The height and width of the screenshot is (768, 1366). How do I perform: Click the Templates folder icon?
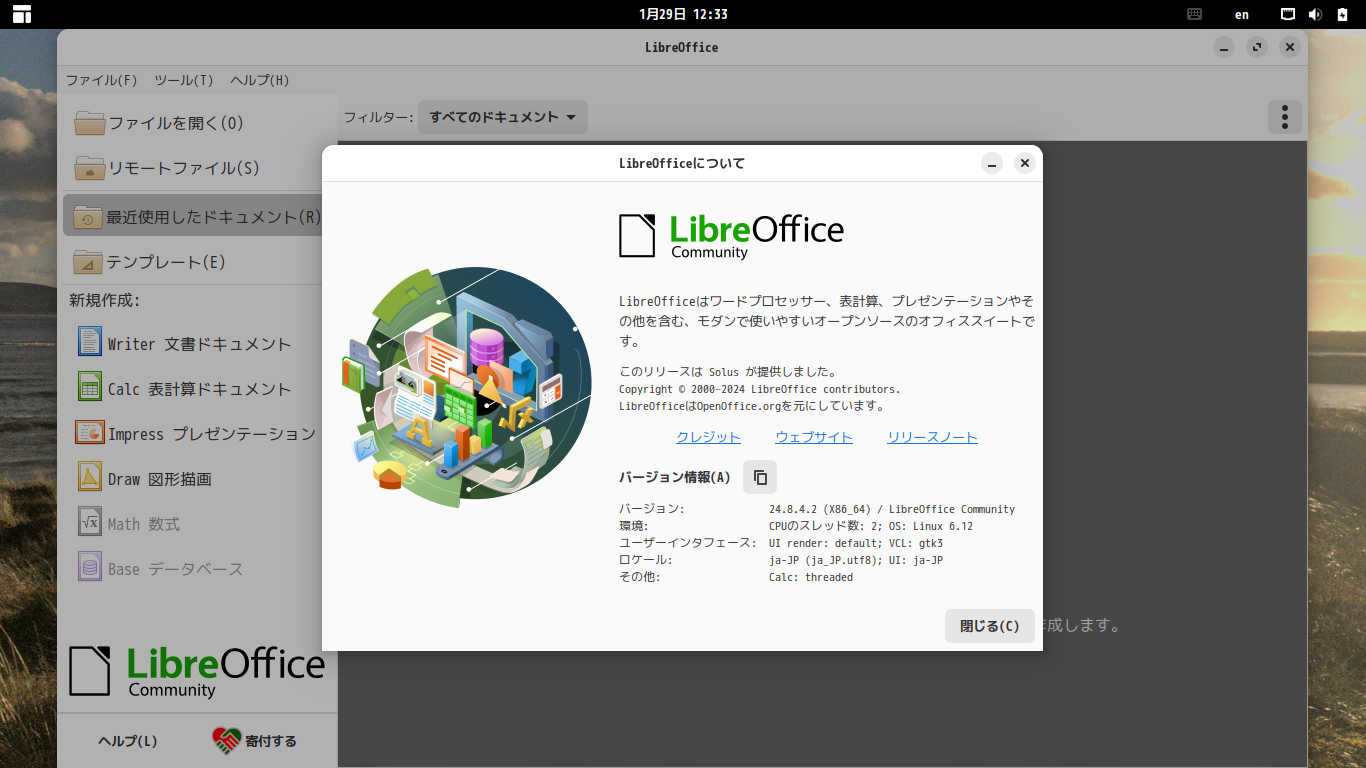pos(88,262)
